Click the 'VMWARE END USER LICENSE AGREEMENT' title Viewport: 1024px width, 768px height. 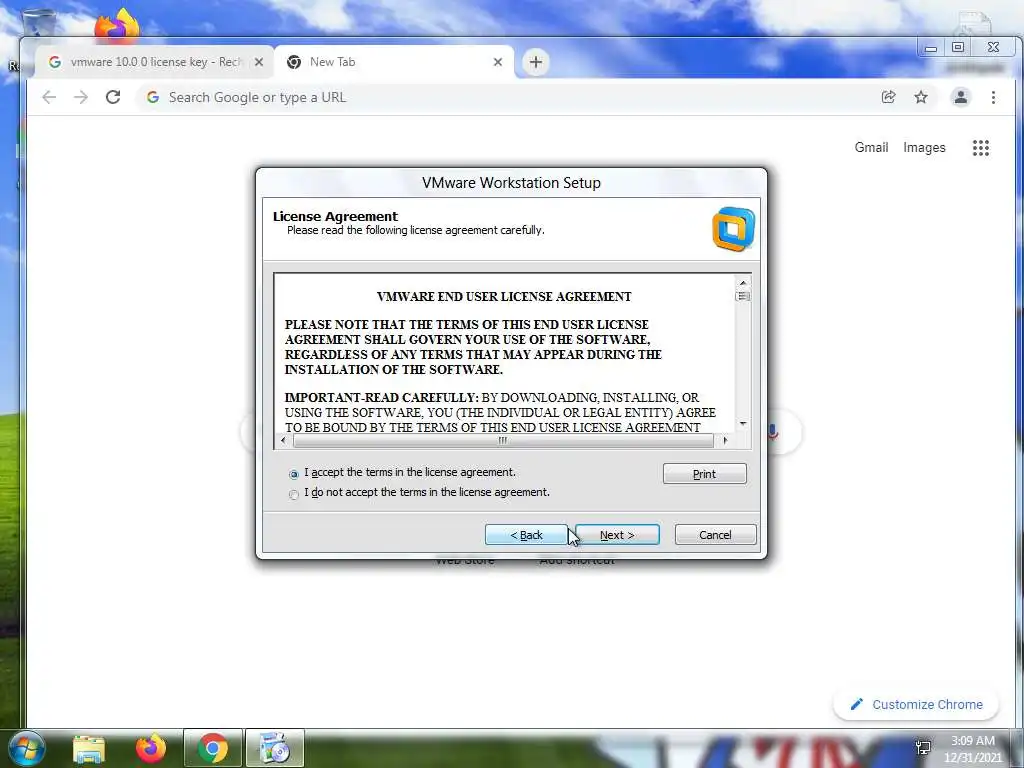coord(504,296)
